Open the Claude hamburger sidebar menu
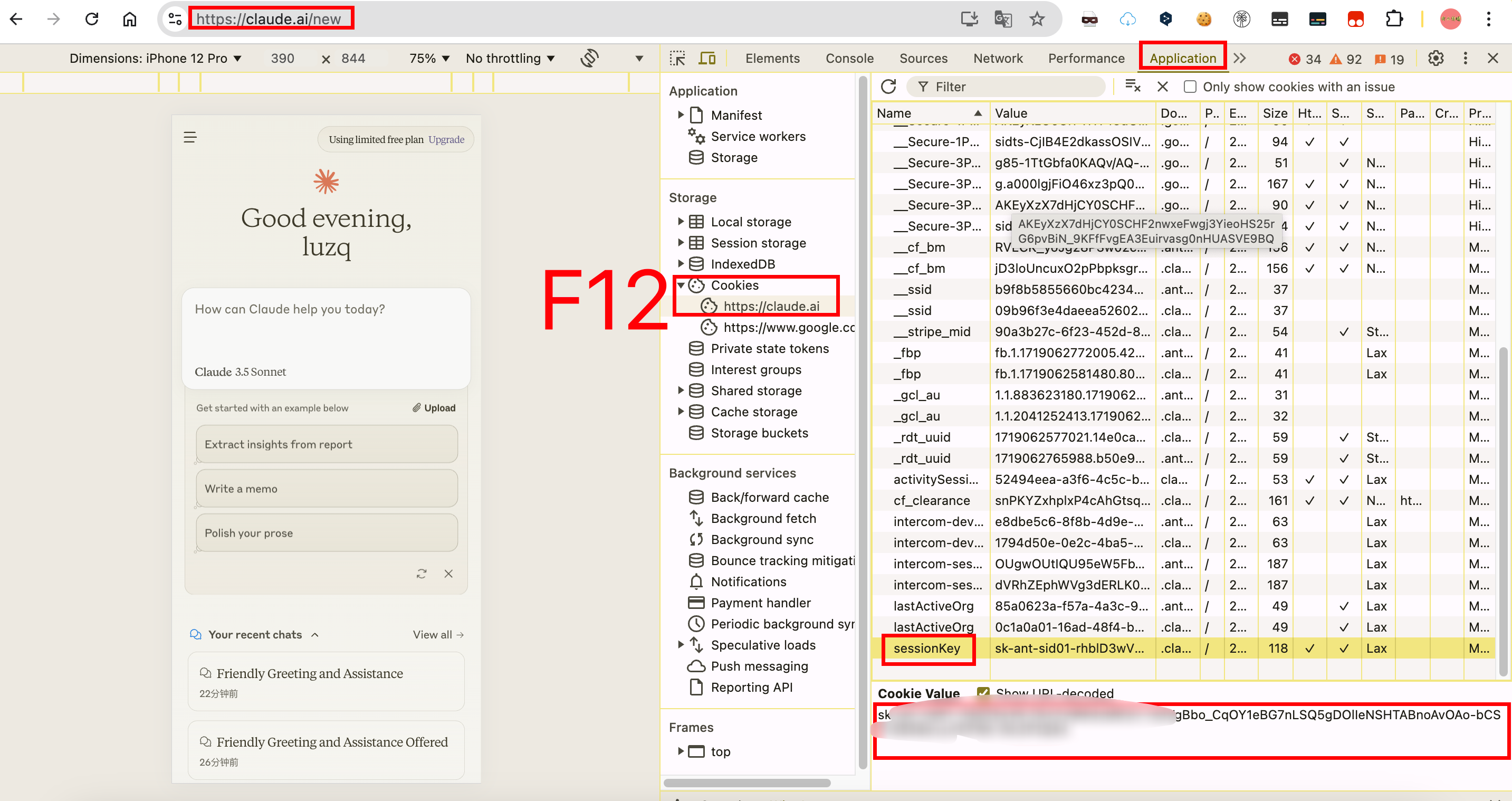Viewport: 1512px width, 801px height. tap(189, 137)
